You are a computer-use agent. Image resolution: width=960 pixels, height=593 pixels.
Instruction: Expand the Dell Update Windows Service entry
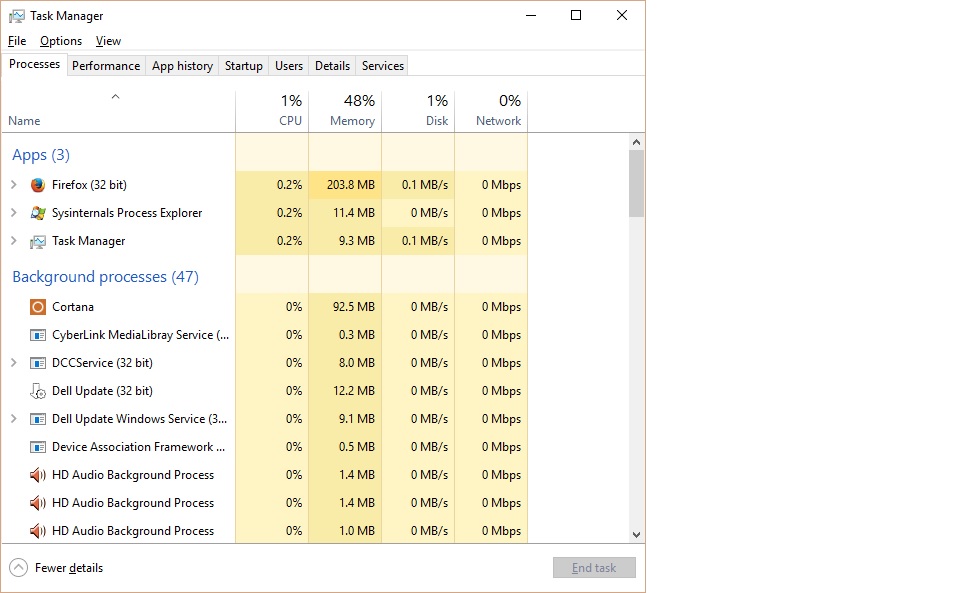[14, 419]
